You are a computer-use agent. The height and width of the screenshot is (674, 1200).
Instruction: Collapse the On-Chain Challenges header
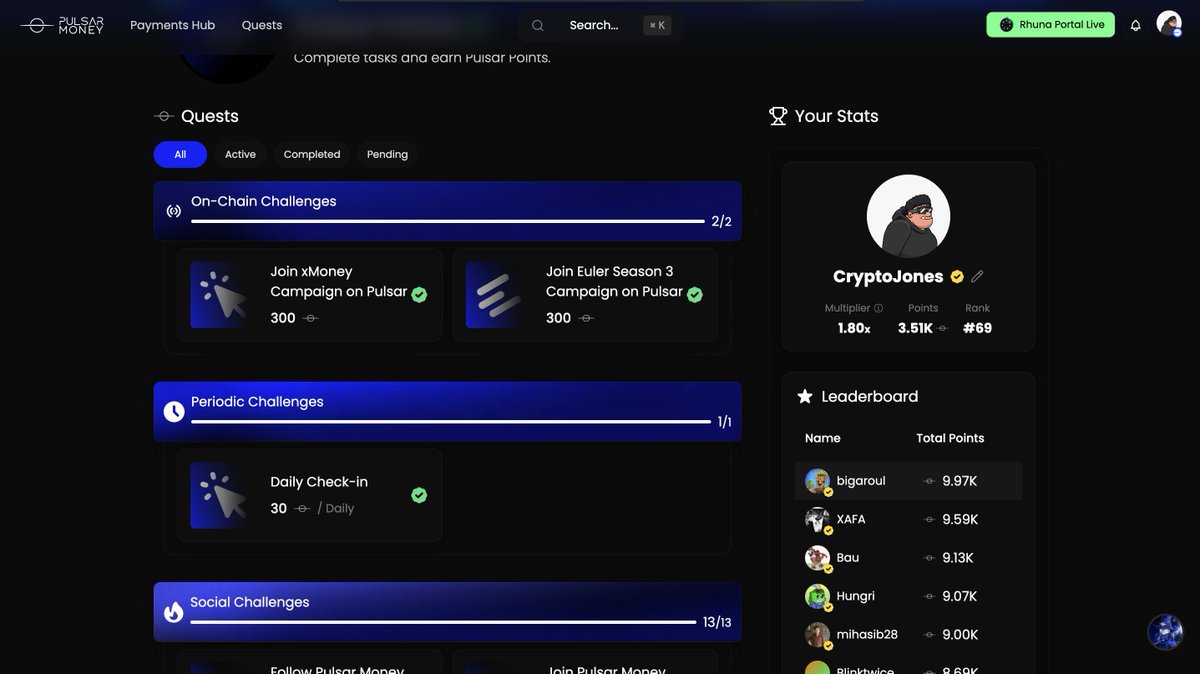pyautogui.click(x=447, y=211)
